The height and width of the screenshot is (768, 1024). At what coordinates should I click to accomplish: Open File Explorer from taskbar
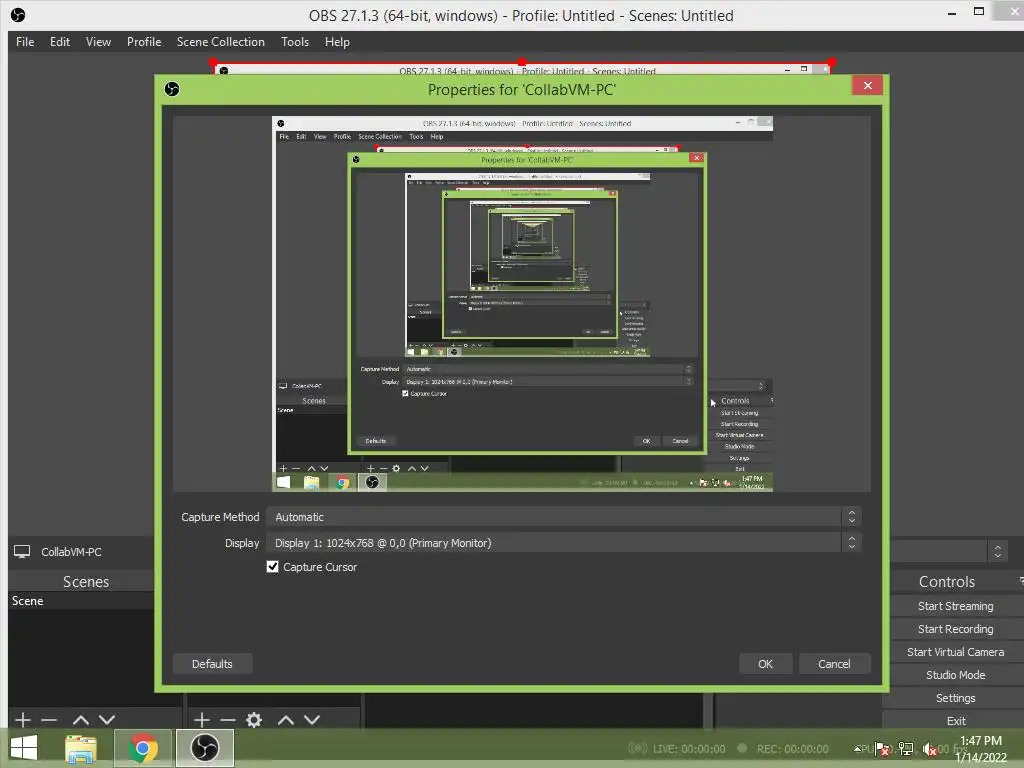click(x=81, y=748)
